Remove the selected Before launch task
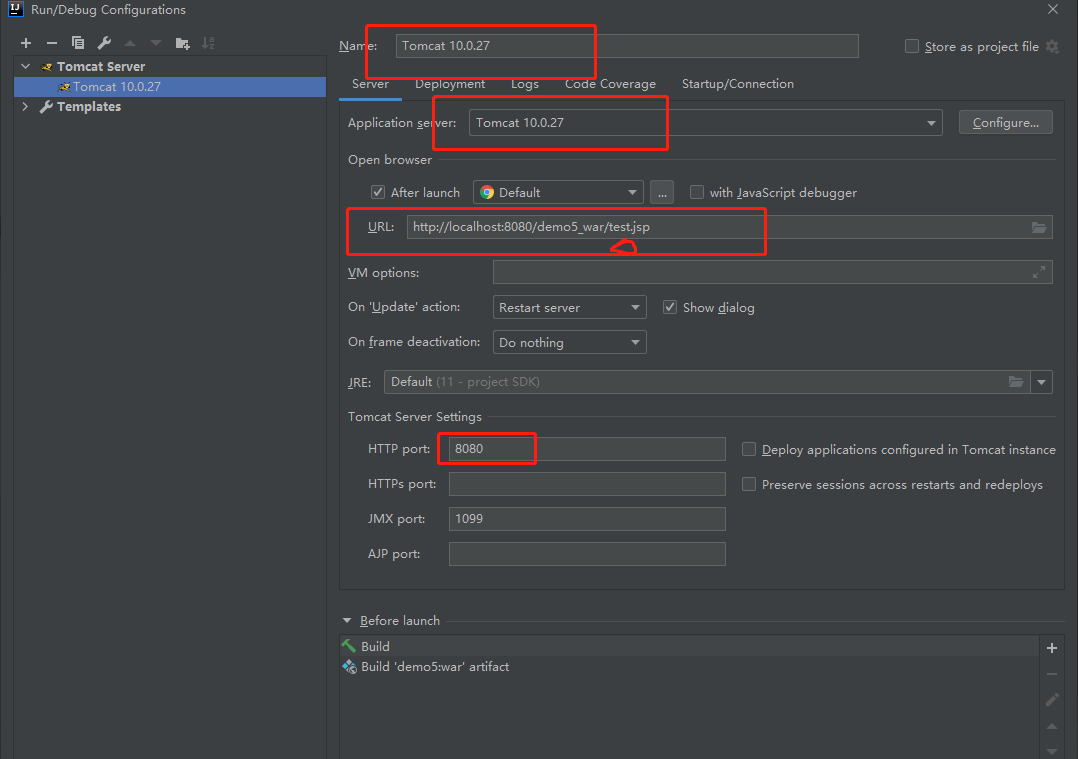 coord(1051,674)
